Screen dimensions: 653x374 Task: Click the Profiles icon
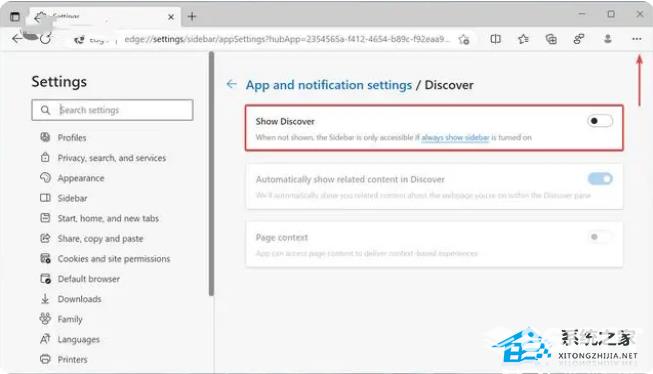coord(45,137)
